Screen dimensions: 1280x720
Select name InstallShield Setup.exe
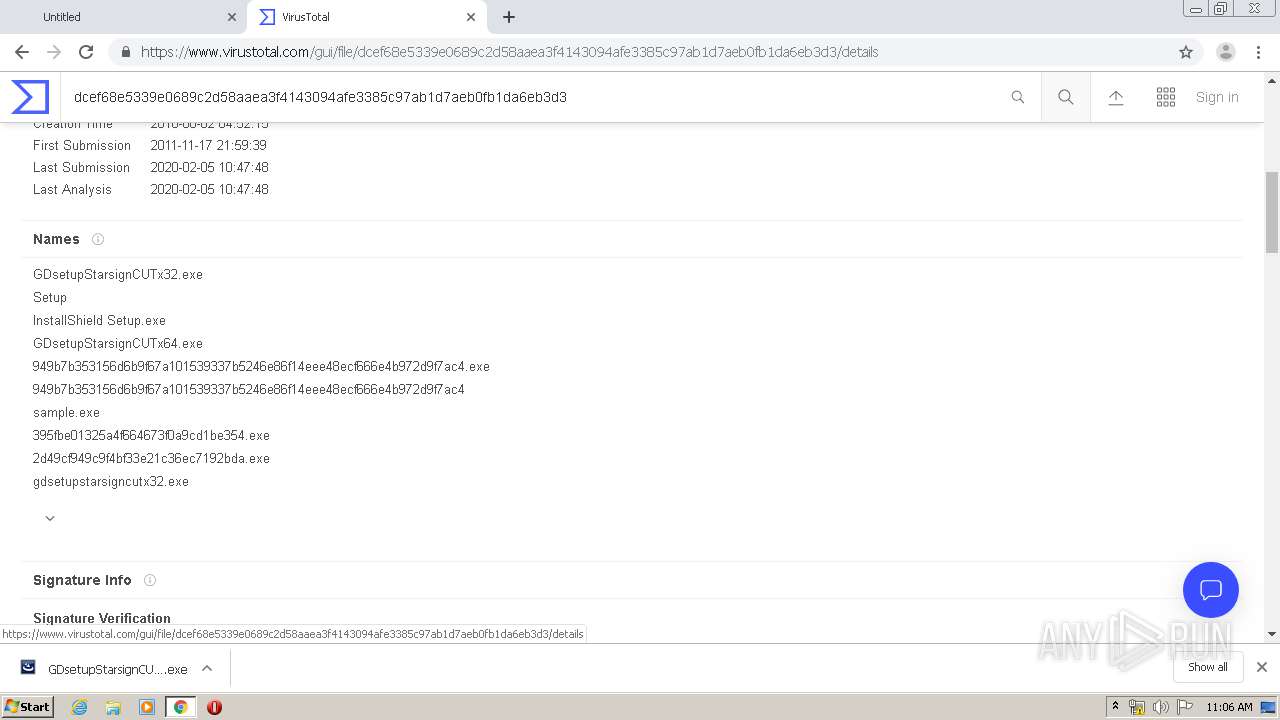pyautogui.click(x=99, y=320)
